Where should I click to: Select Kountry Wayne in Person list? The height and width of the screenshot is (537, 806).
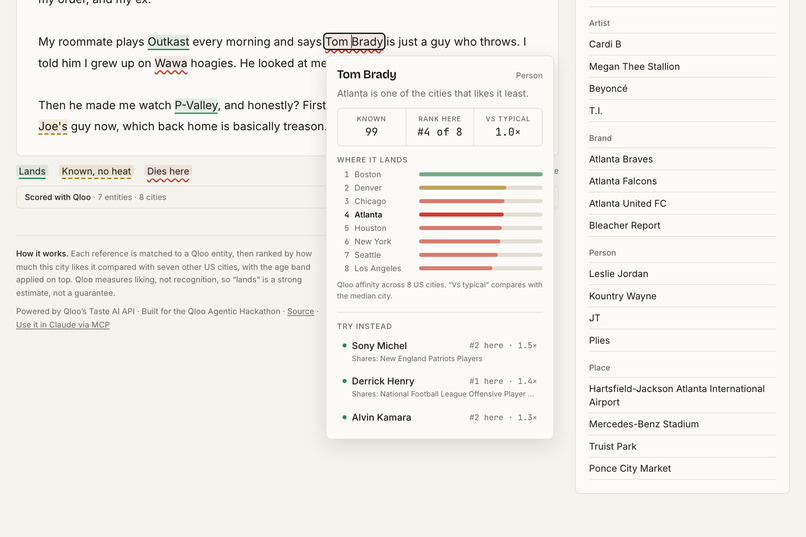point(682,297)
